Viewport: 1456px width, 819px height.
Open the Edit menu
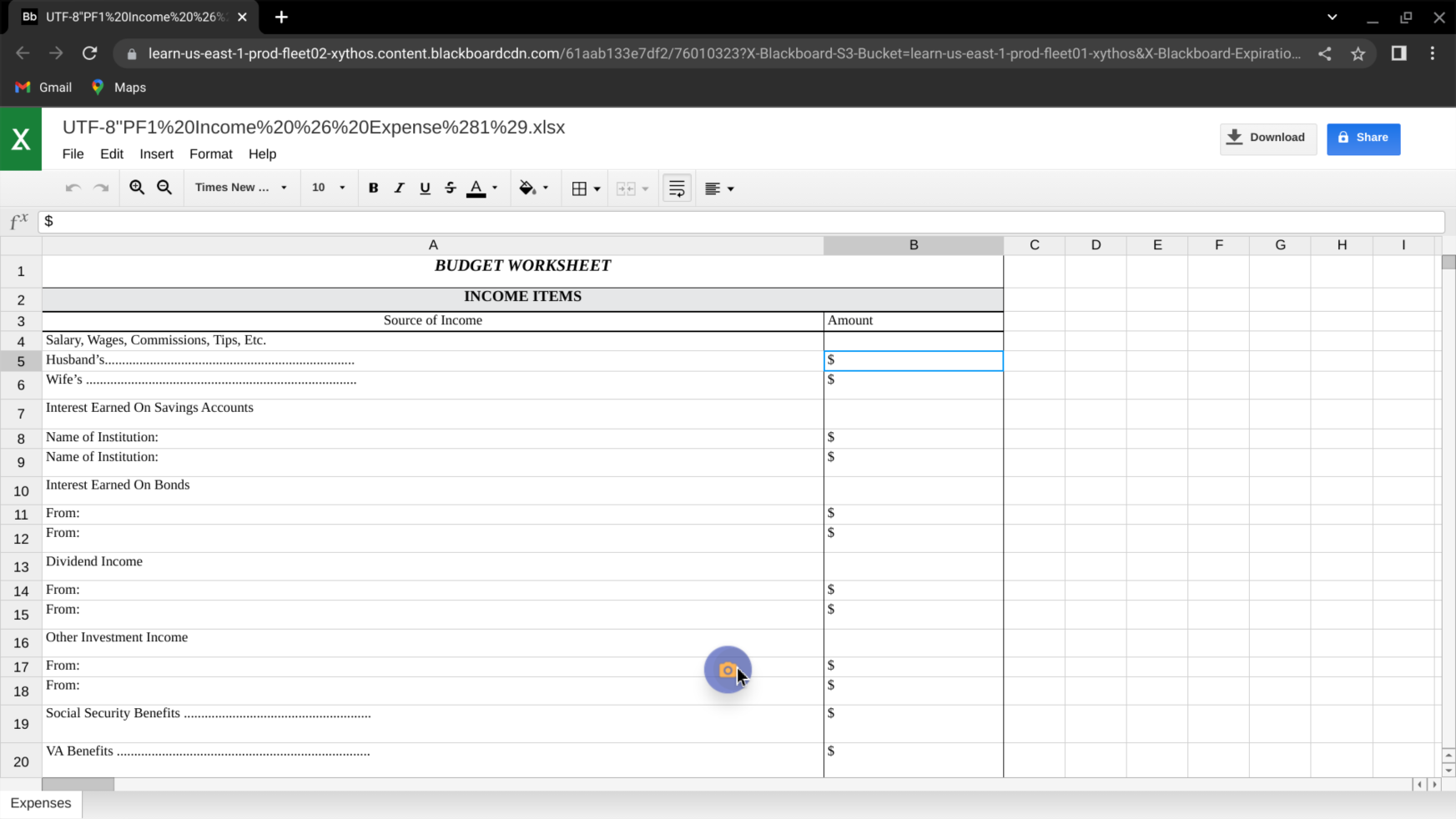pyautogui.click(x=112, y=154)
